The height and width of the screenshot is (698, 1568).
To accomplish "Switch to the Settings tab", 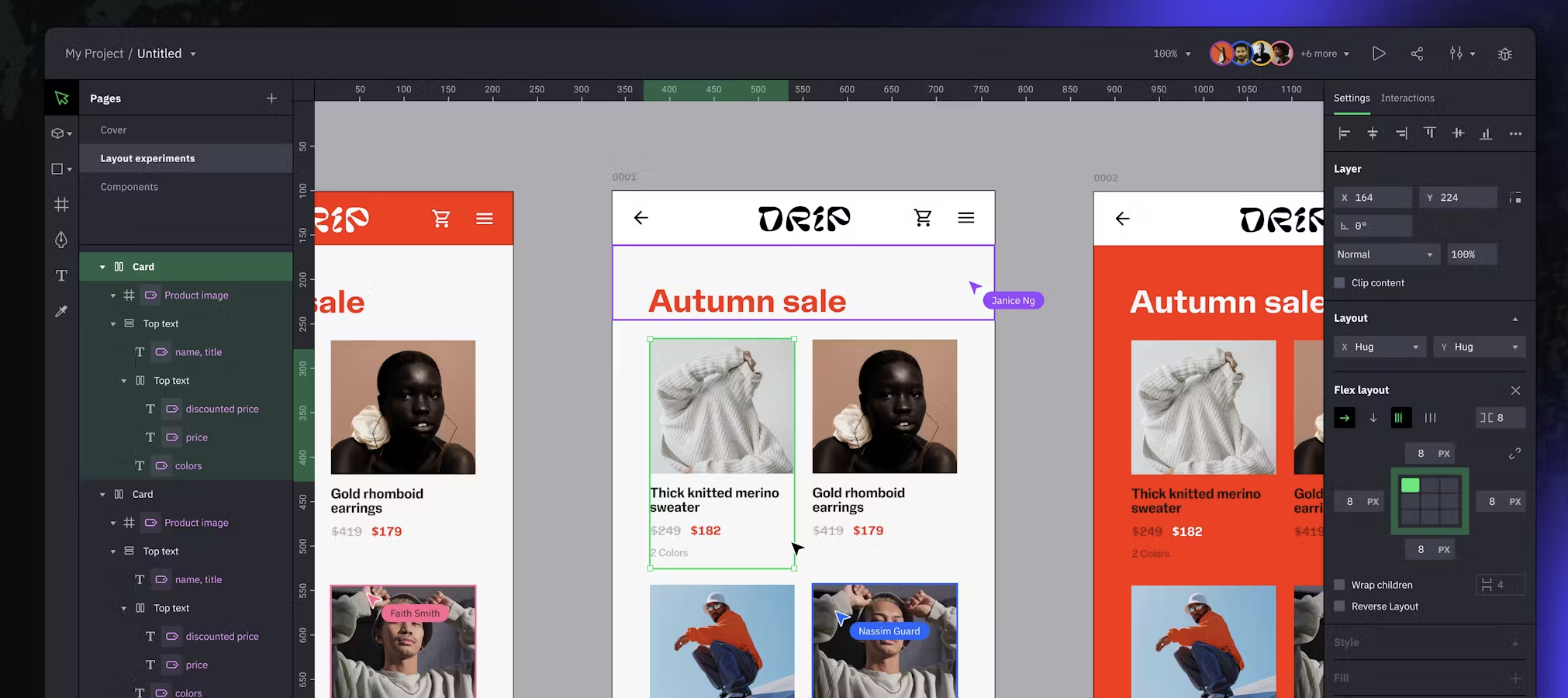I will [1352, 98].
